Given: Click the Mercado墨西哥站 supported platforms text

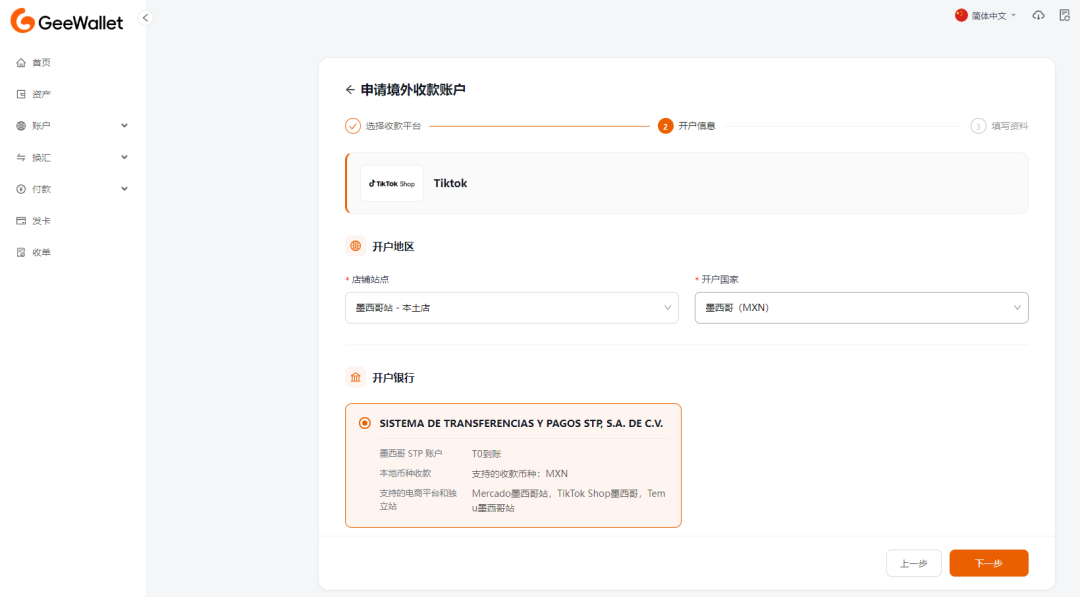Looking at the screenshot, I should click(568, 501).
